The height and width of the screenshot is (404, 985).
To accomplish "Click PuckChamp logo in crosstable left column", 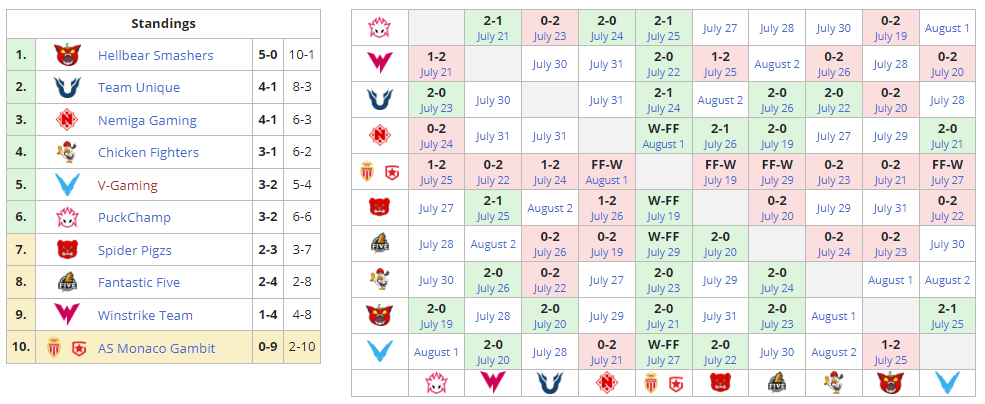I will pyautogui.click(x=380, y=27).
